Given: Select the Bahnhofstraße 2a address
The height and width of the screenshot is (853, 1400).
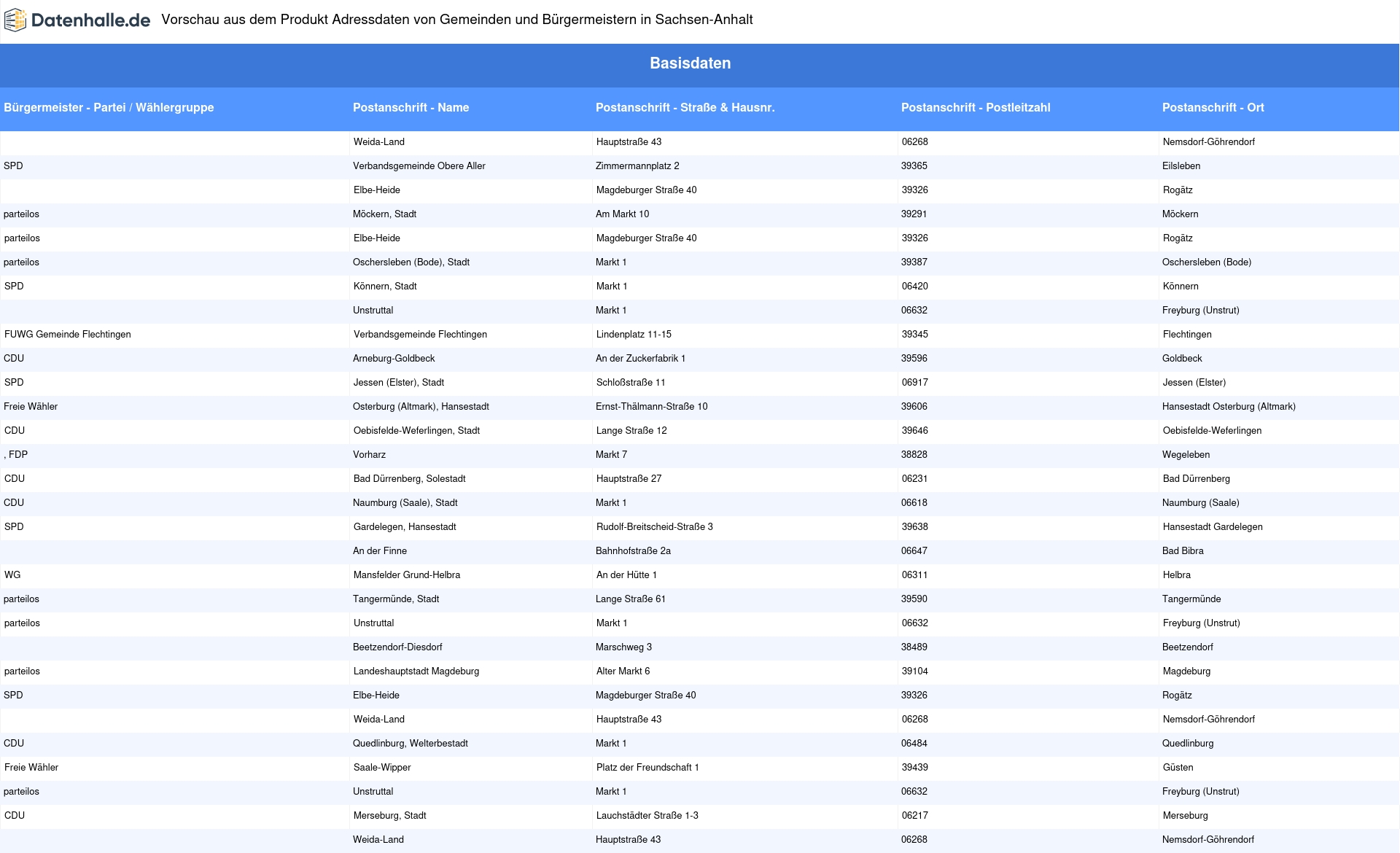Looking at the screenshot, I should [x=633, y=551].
